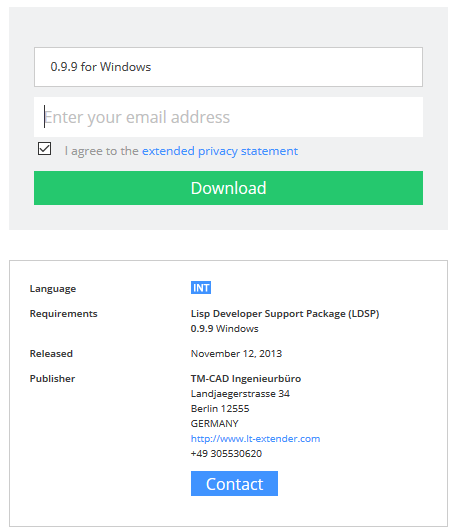452x531 pixels.
Task: Select the Landjaegerstrasse 34 address line
Action: pos(240,394)
